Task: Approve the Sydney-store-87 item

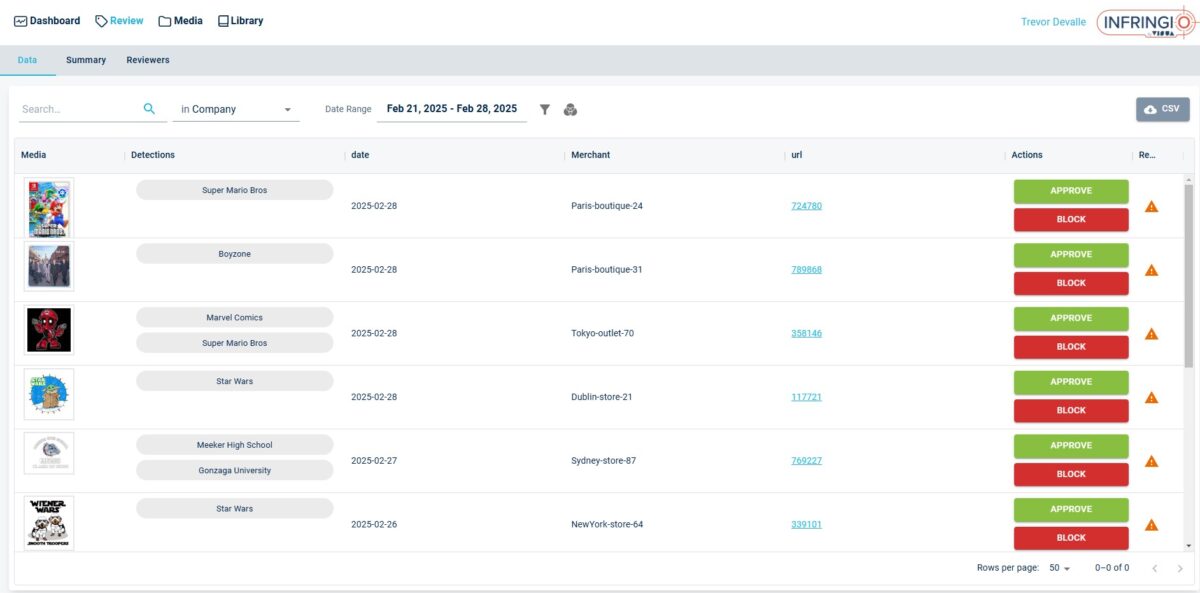Action: [x=1071, y=446]
